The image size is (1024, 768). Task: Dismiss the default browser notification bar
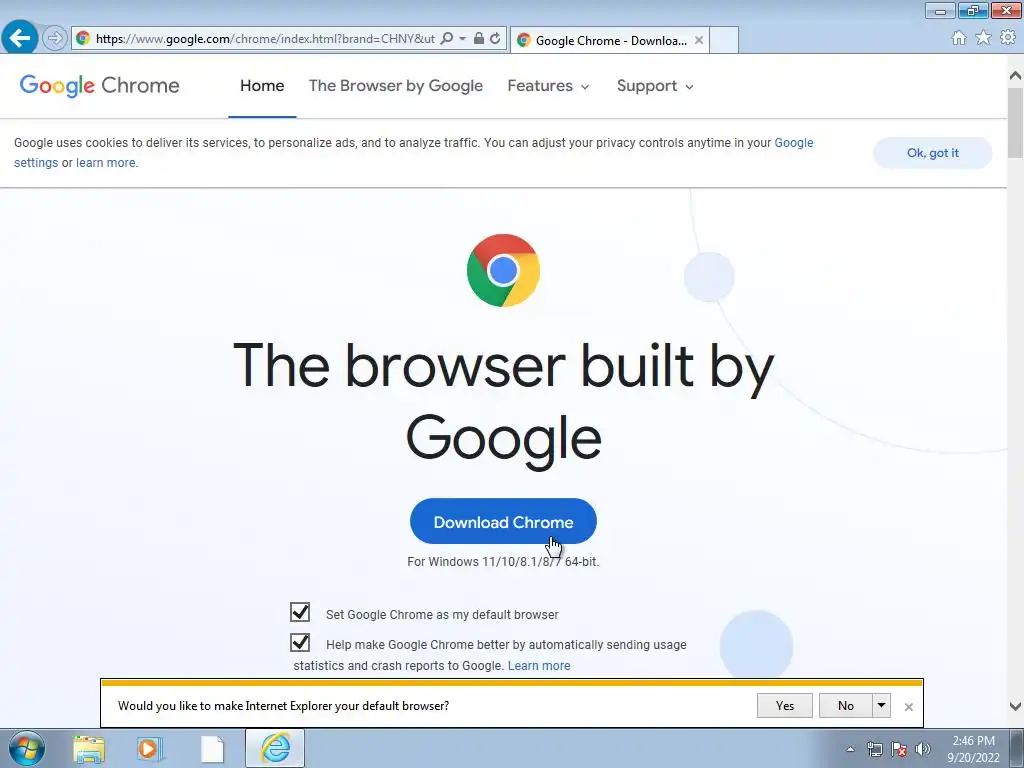pos(908,707)
